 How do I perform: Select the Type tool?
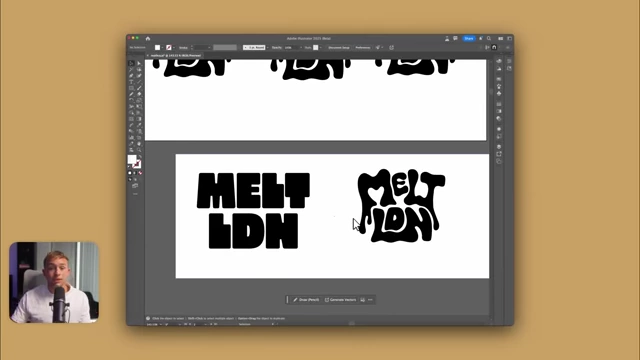[x=131, y=82]
